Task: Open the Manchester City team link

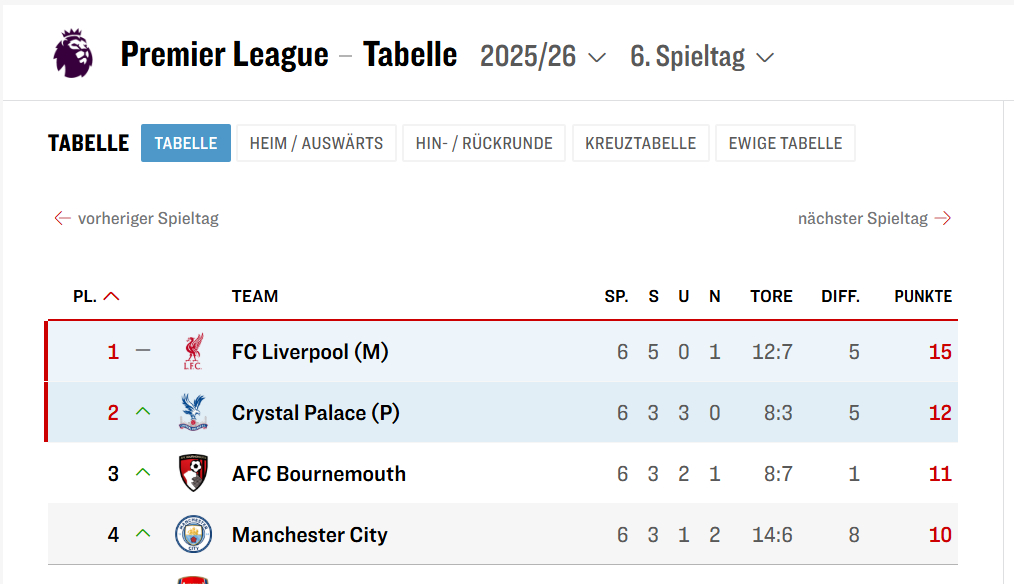Action: click(x=309, y=535)
